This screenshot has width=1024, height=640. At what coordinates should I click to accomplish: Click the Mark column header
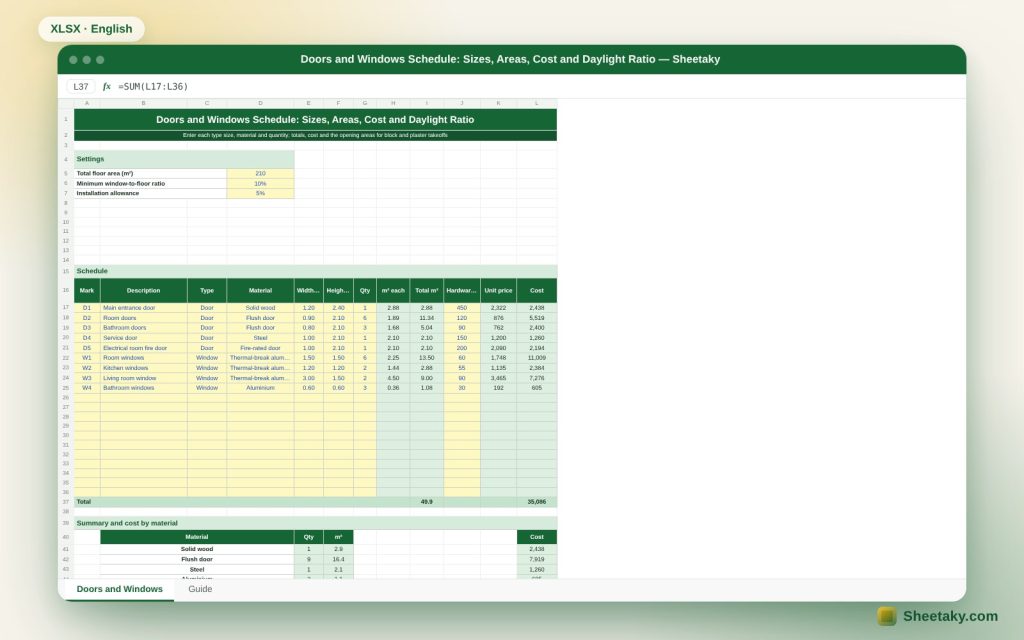click(x=87, y=291)
